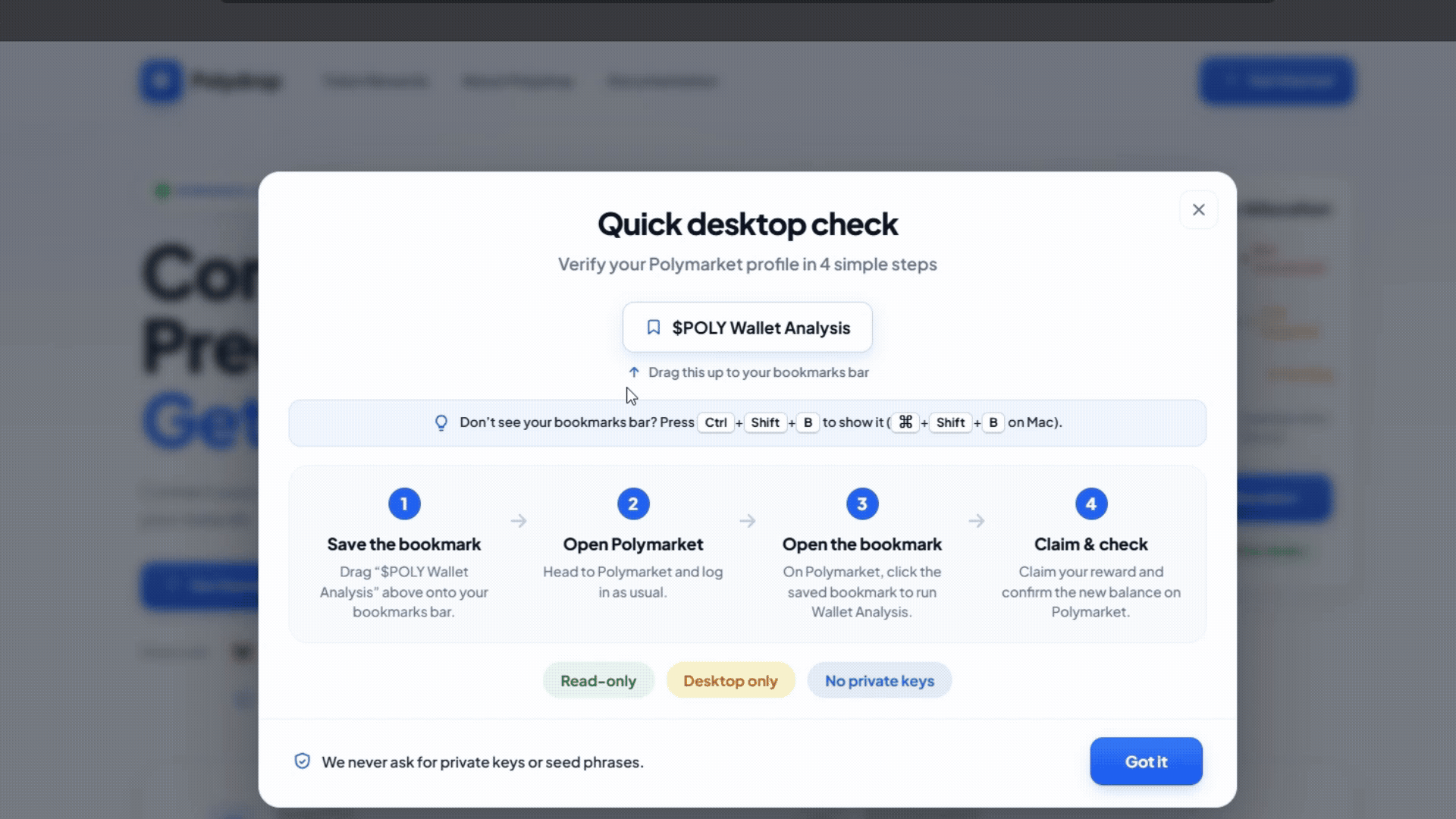
Task: Click the Quick desktop check title
Action: [748, 224]
